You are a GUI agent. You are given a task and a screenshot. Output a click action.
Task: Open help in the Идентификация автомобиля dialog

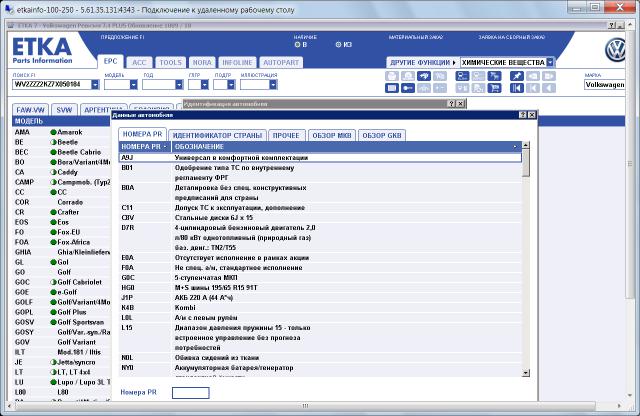(451, 104)
